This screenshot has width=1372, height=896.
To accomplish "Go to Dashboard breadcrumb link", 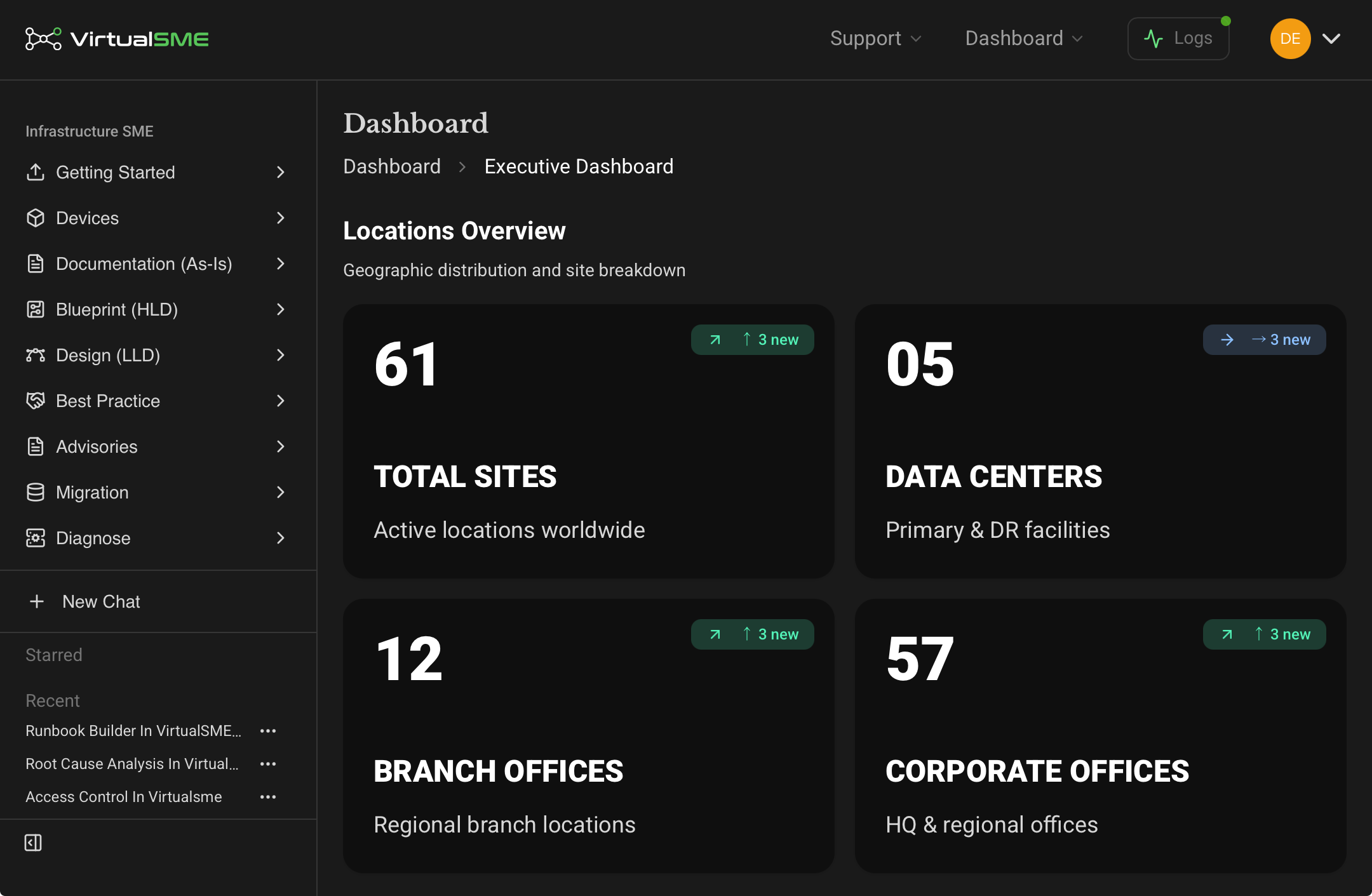I will point(392,166).
